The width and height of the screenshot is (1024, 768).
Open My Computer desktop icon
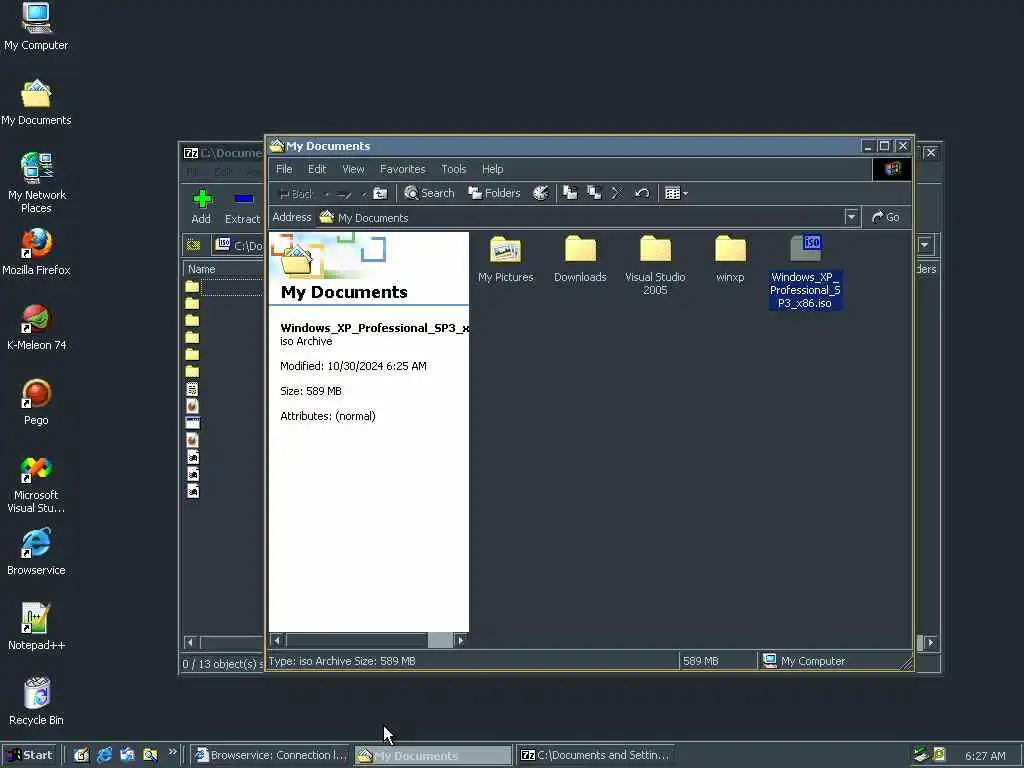tap(36, 27)
